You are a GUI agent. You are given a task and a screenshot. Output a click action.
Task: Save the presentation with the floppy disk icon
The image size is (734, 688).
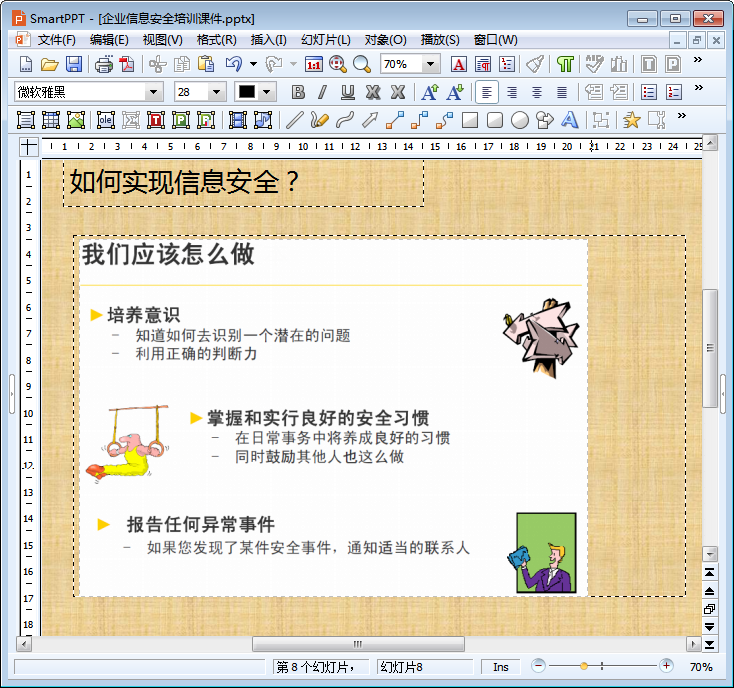coord(74,64)
